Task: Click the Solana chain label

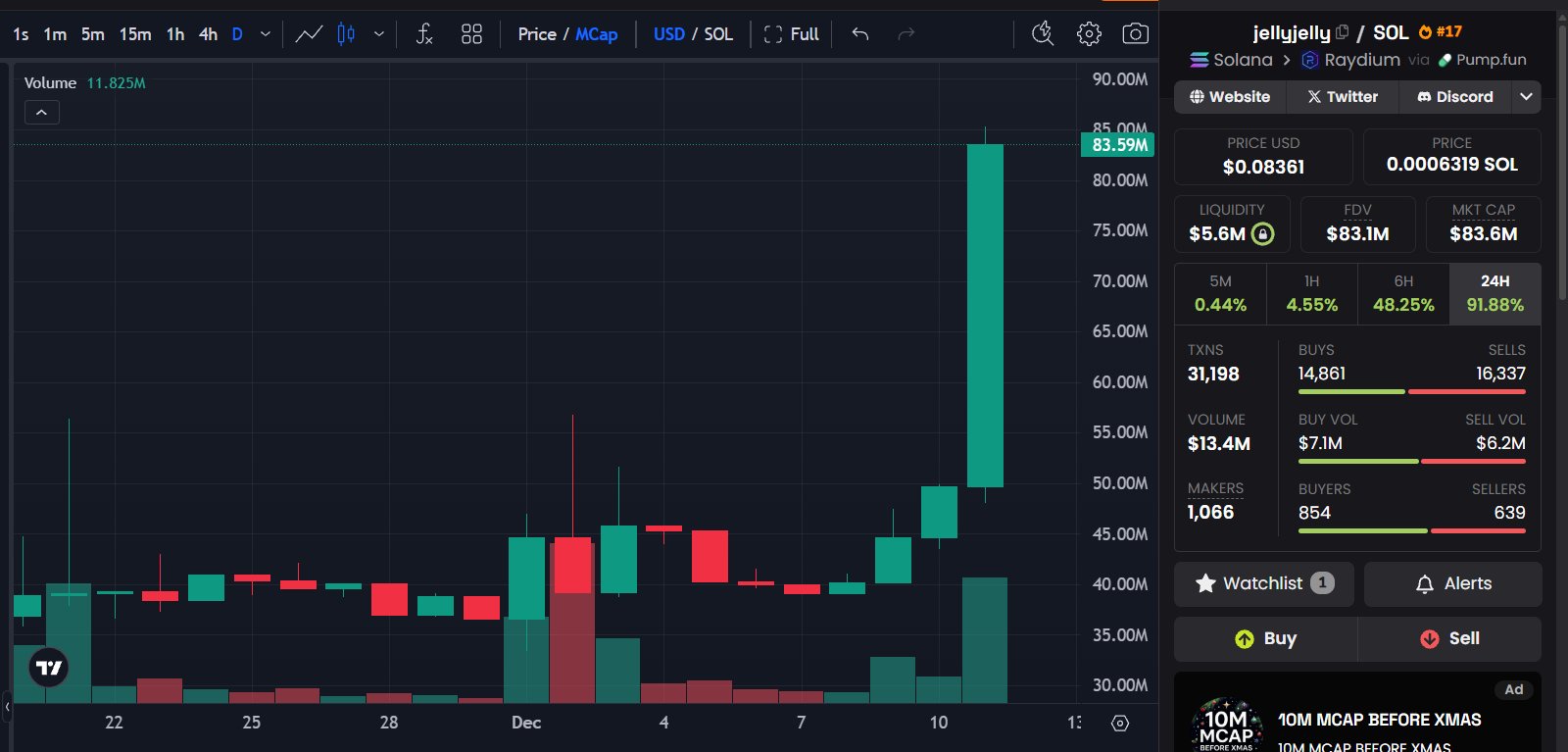Action: [x=1243, y=60]
